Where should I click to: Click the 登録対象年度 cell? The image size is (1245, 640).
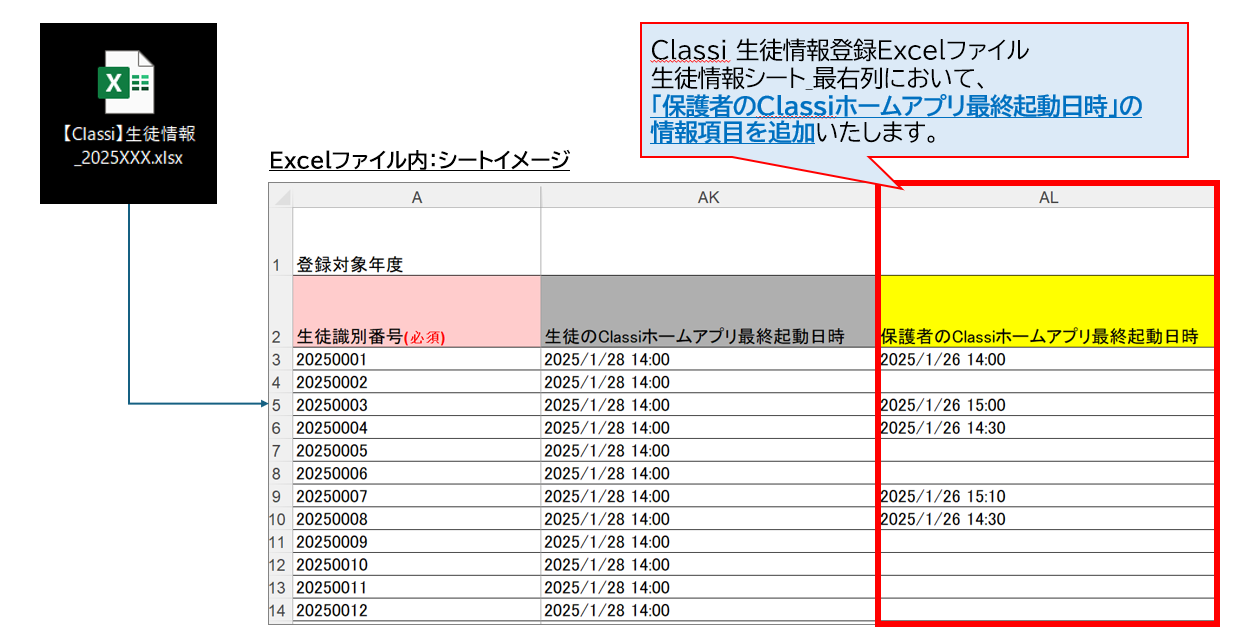pyautogui.click(x=416, y=241)
